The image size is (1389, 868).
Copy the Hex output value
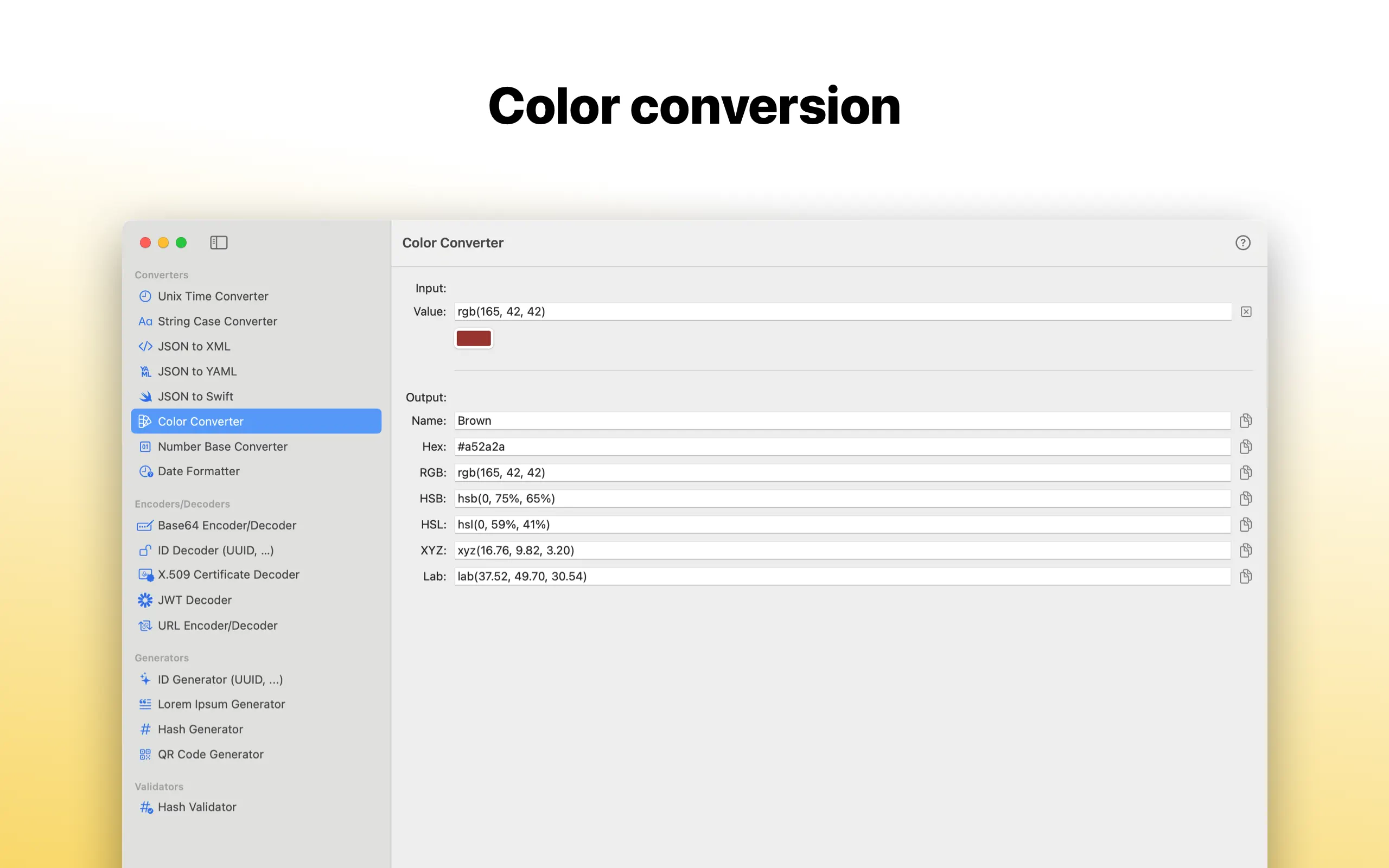coord(1245,446)
